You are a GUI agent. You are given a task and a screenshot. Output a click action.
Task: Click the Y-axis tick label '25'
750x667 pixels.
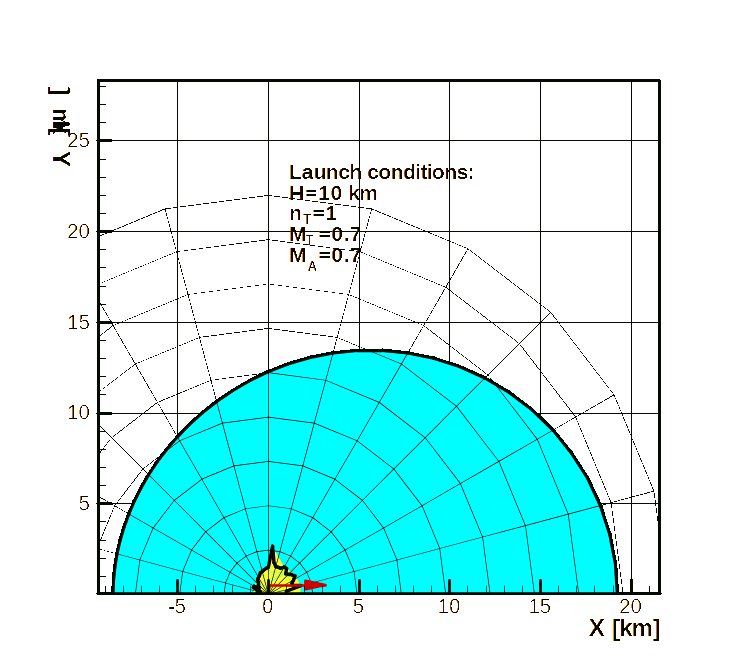click(78, 141)
